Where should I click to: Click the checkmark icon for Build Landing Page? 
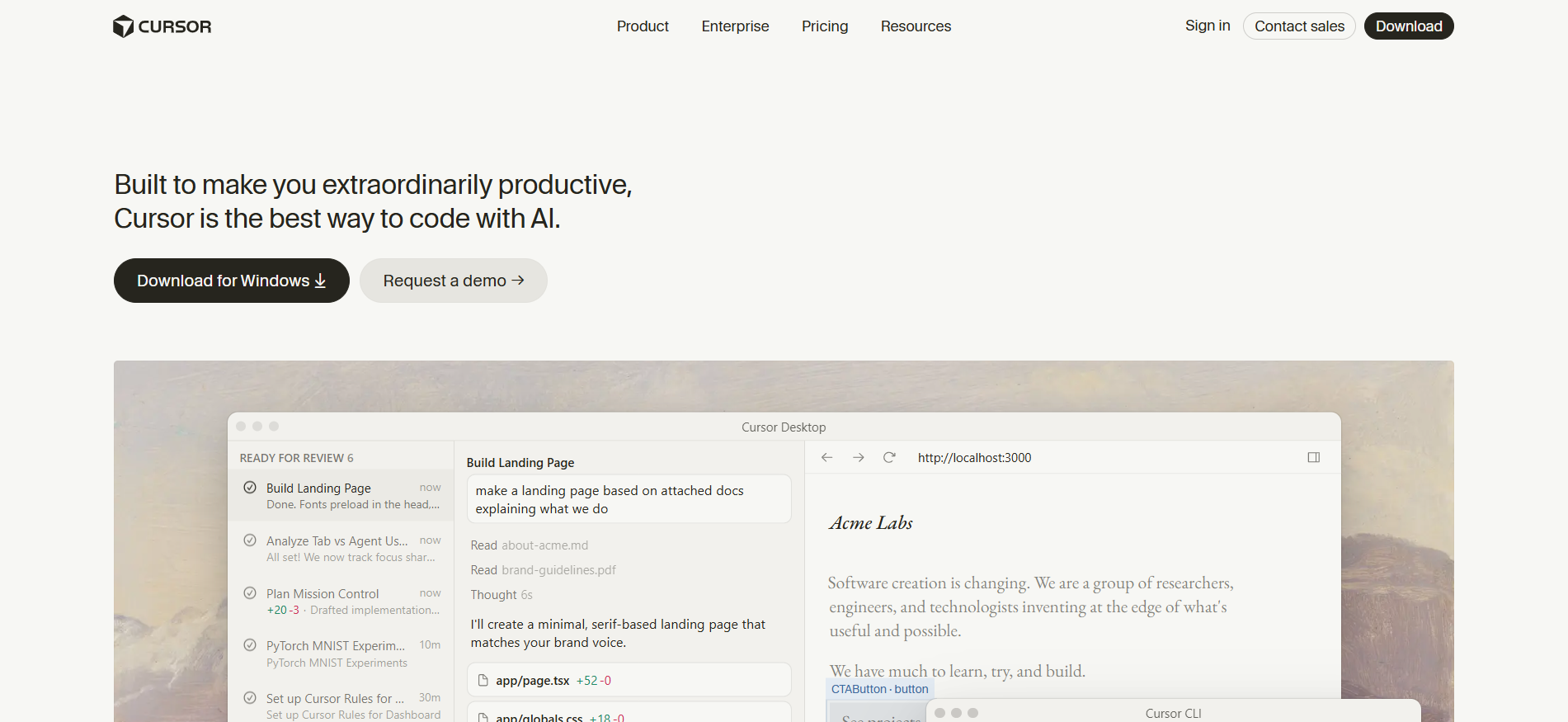point(250,488)
